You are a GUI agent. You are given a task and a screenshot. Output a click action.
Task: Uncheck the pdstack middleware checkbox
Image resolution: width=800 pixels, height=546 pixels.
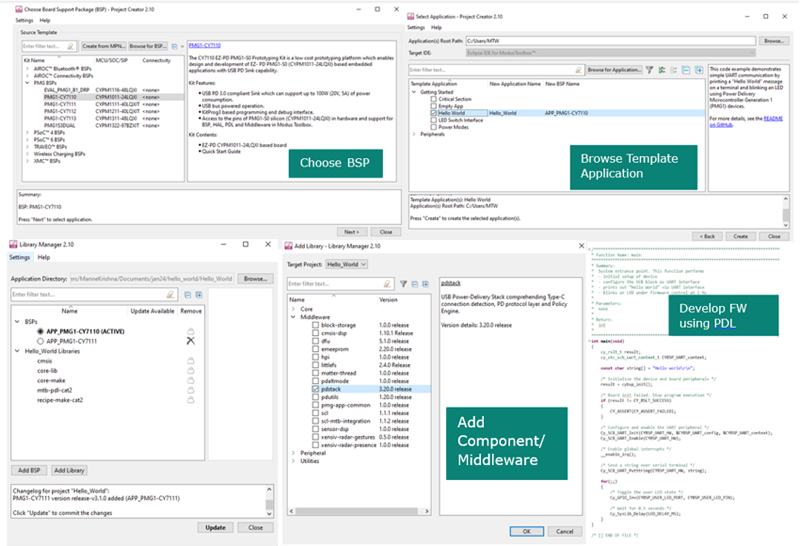pyautogui.click(x=315, y=389)
